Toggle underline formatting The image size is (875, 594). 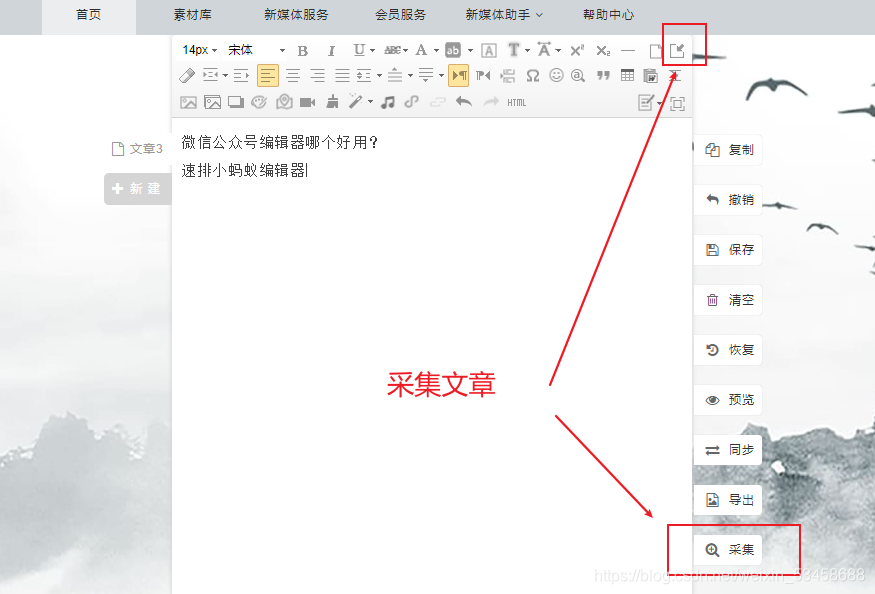(x=359, y=50)
